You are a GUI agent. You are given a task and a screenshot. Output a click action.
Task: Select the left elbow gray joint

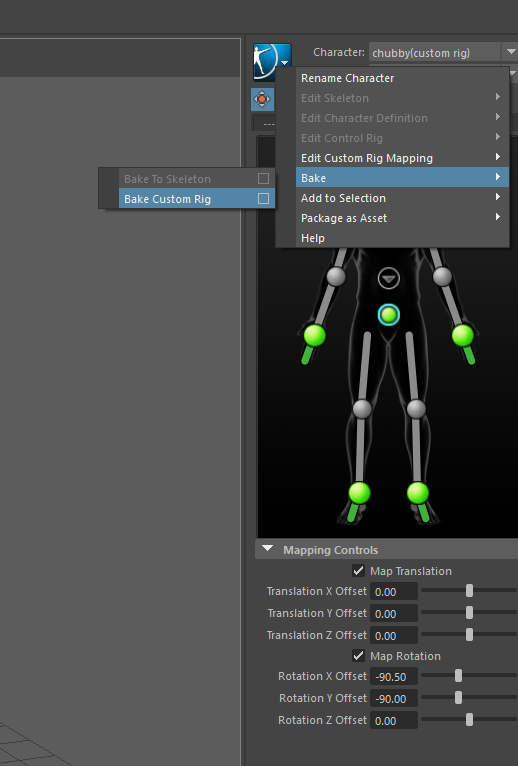click(336, 277)
